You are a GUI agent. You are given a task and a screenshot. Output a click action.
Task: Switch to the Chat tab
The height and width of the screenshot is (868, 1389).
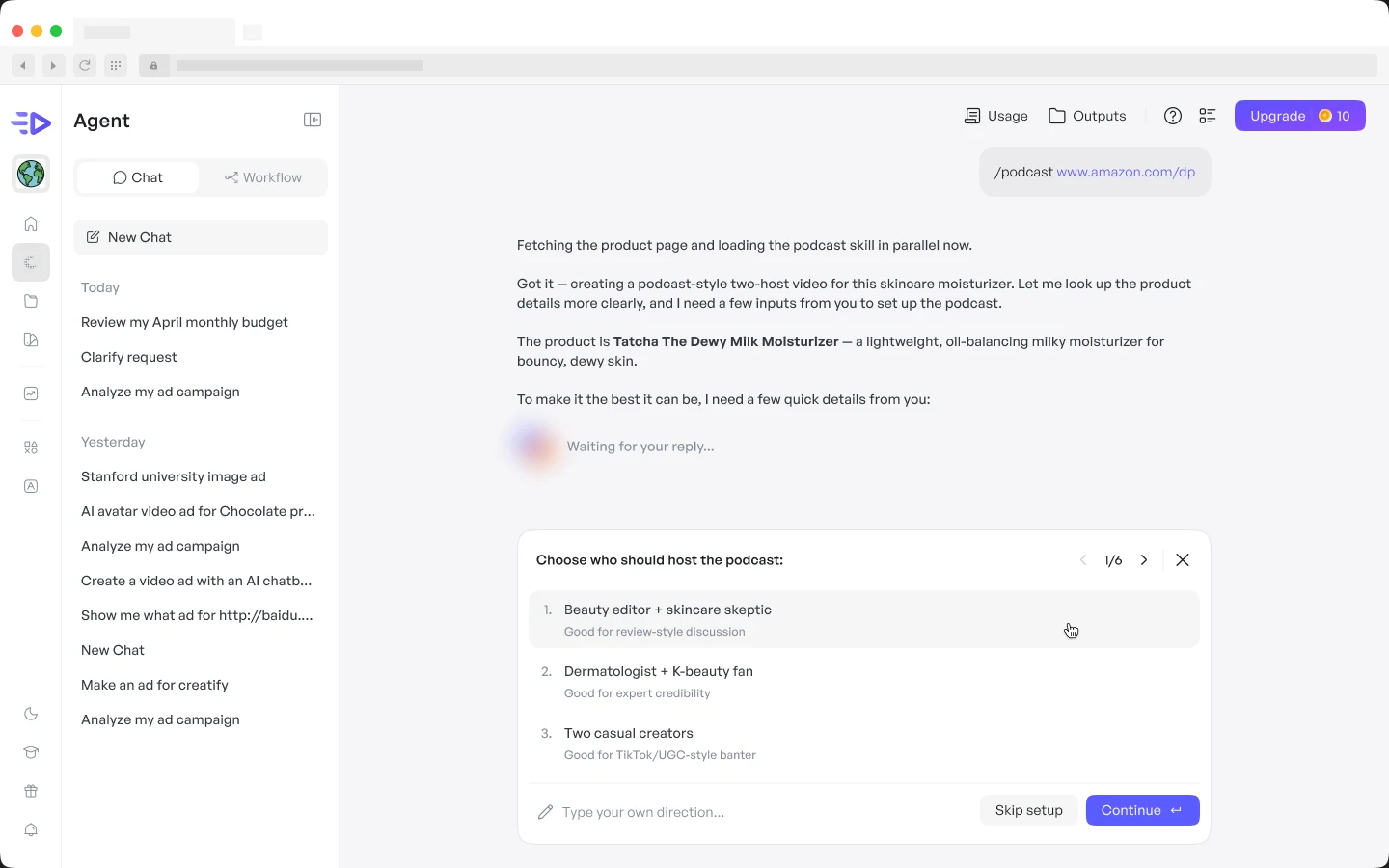click(138, 177)
